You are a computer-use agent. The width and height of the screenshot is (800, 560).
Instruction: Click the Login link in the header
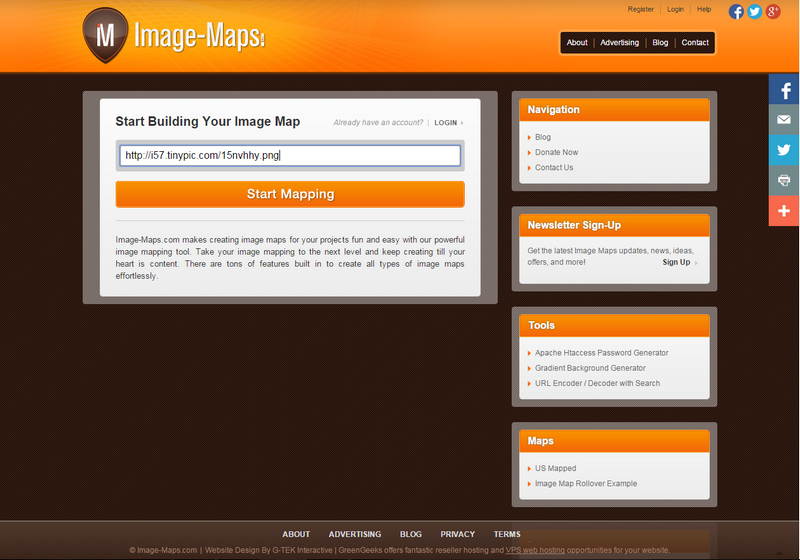[675, 9]
